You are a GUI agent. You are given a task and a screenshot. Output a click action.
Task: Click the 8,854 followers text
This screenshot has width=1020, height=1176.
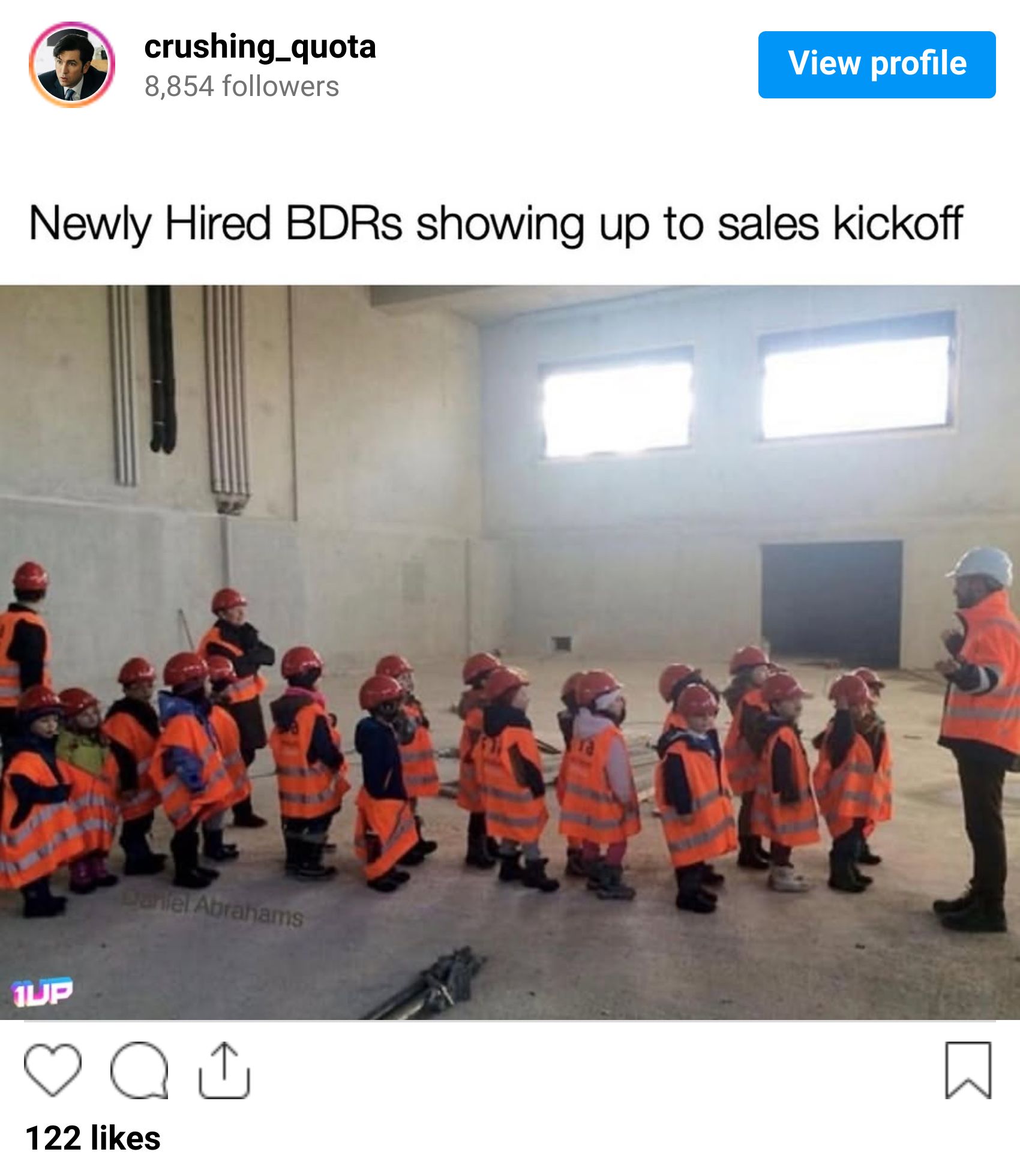[241, 86]
